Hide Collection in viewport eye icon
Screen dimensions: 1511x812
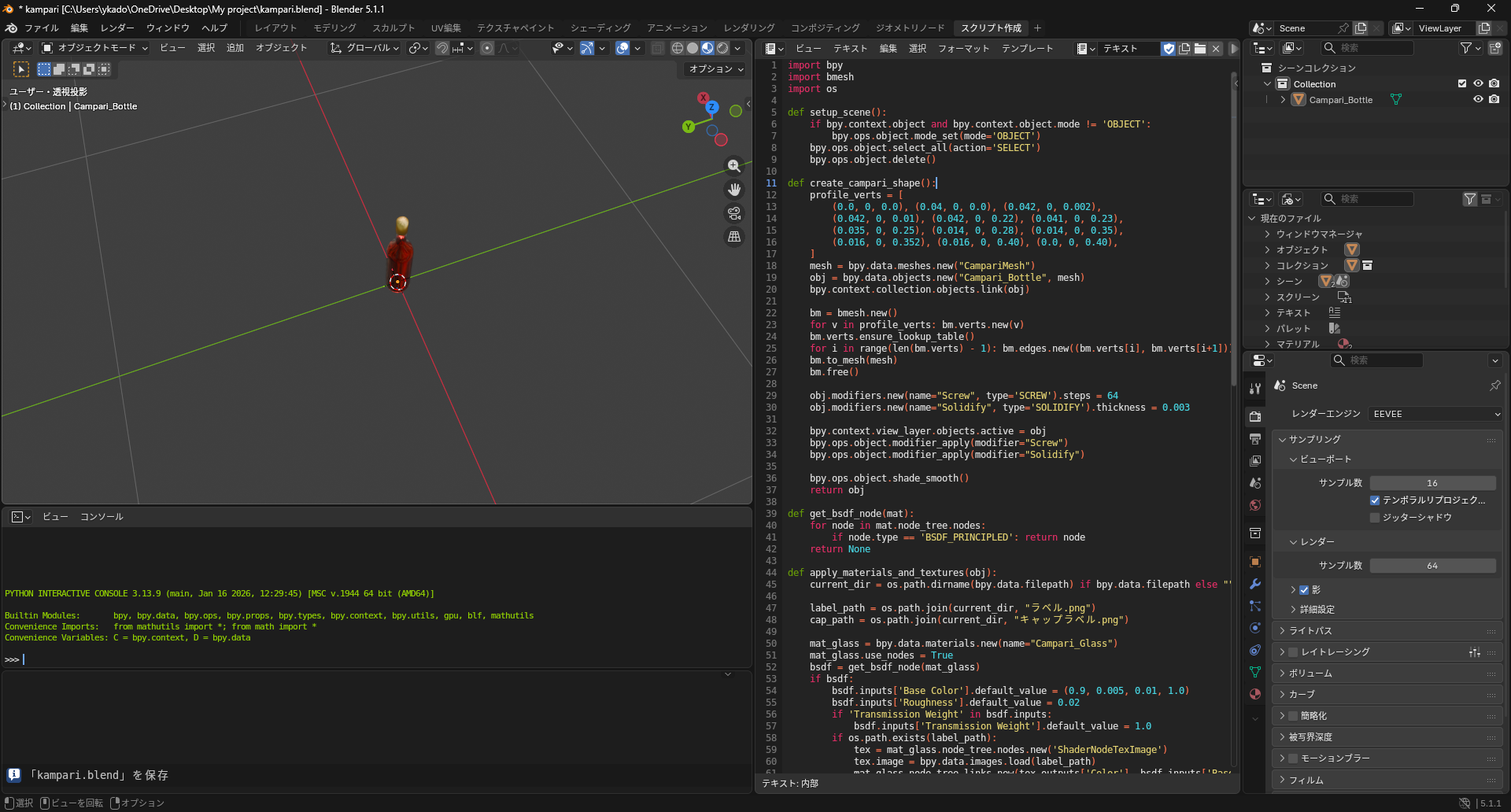1478,84
